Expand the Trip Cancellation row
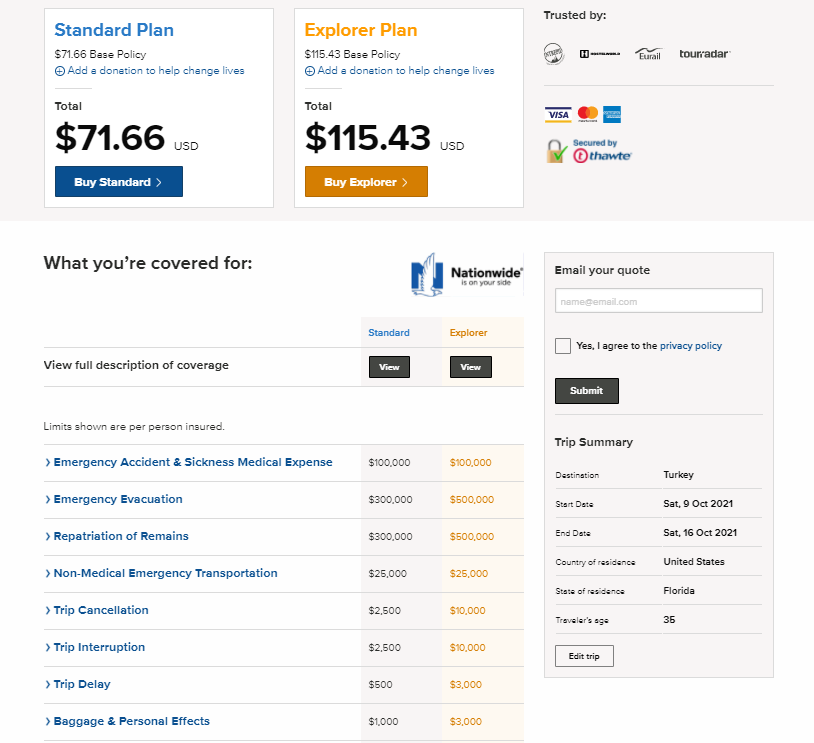The width and height of the screenshot is (814, 743). pos(101,611)
